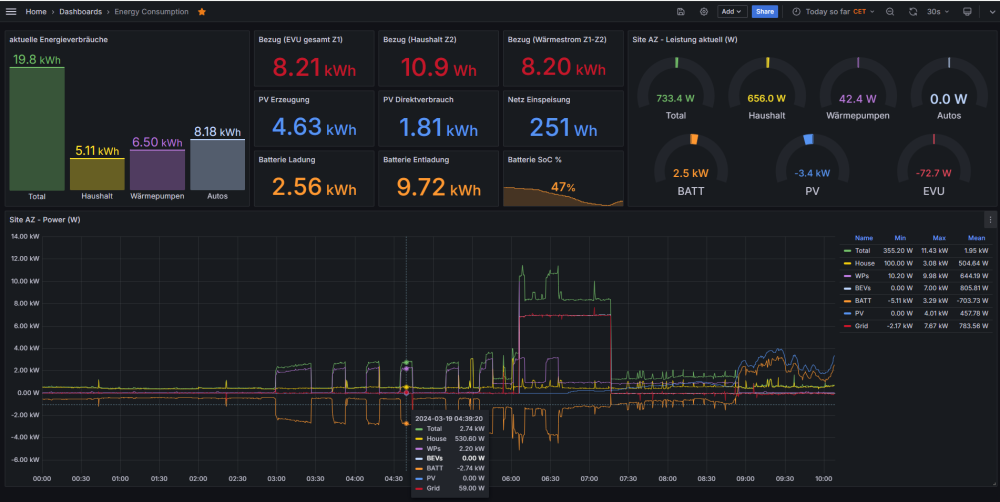Sort the legend by the Name column
This screenshot has height=502, width=1000.
click(x=864, y=238)
